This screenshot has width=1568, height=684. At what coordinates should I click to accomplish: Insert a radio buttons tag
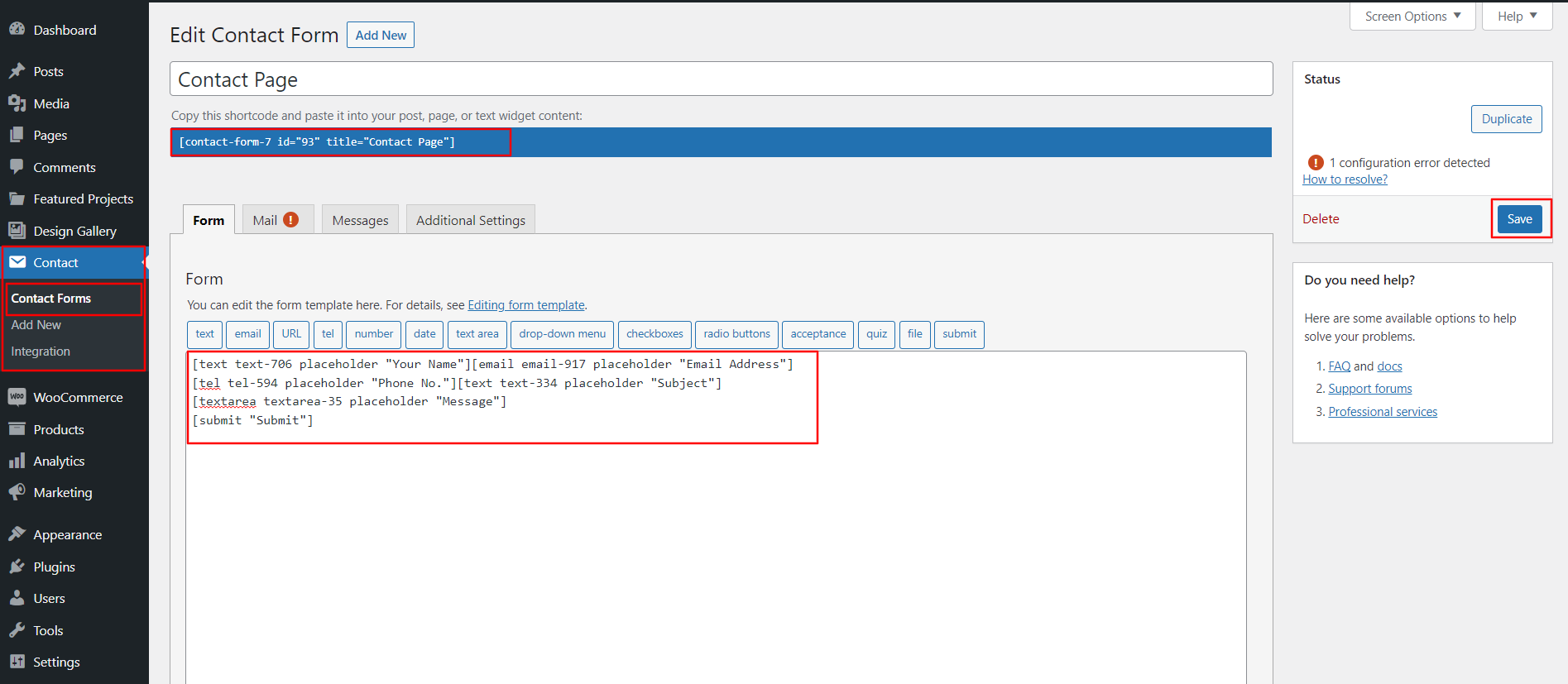point(736,334)
